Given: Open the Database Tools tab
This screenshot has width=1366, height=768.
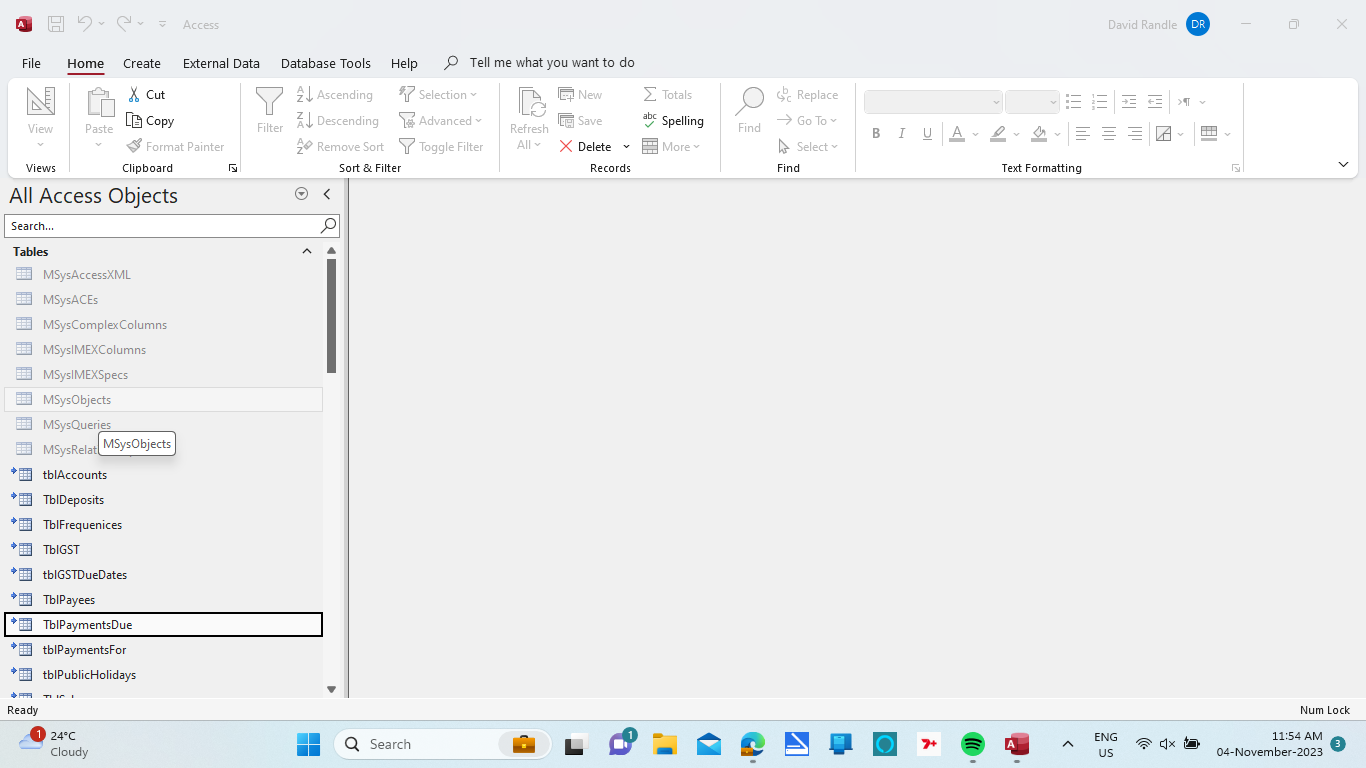Looking at the screenshot, I should (x=325, y=63).
